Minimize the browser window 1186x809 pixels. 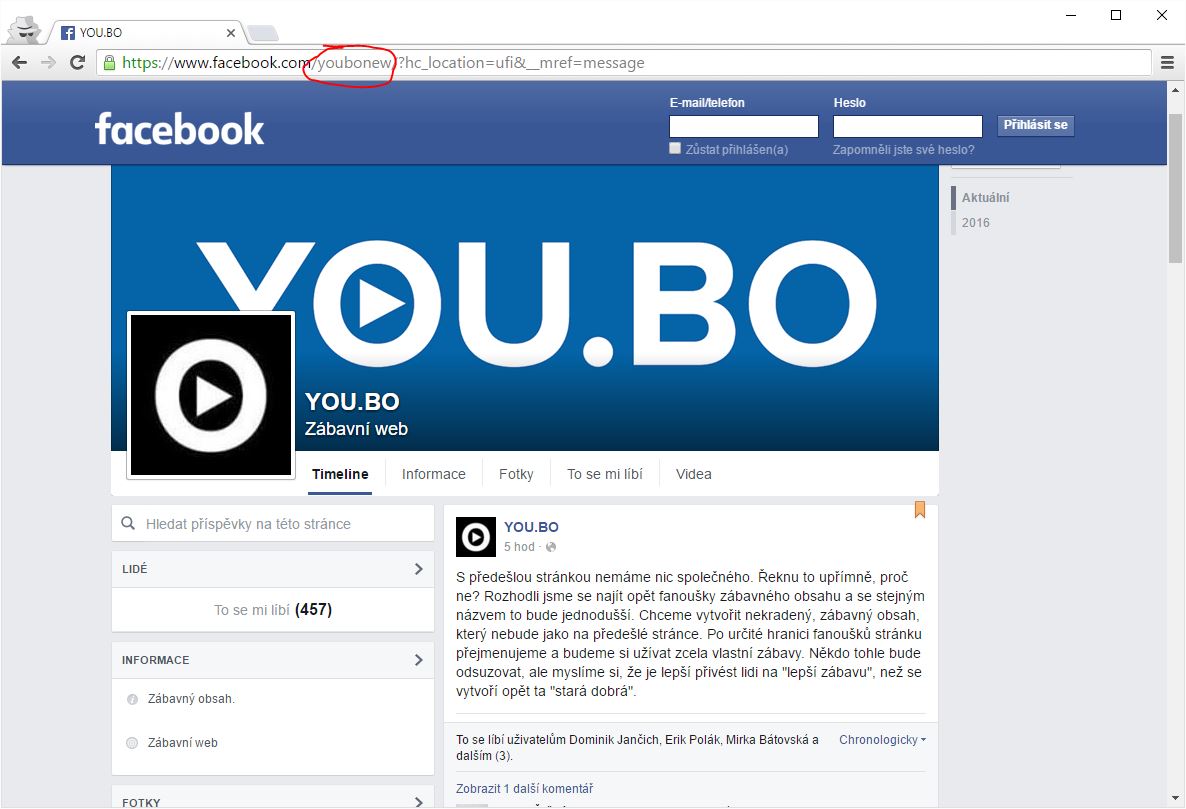pos(1071,15)
